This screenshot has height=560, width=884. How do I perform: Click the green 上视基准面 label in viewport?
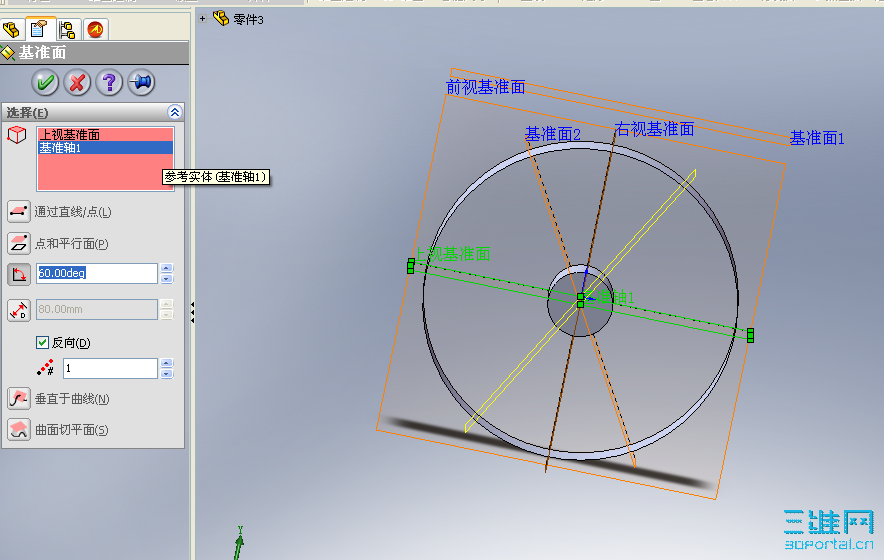click(452, 254)
